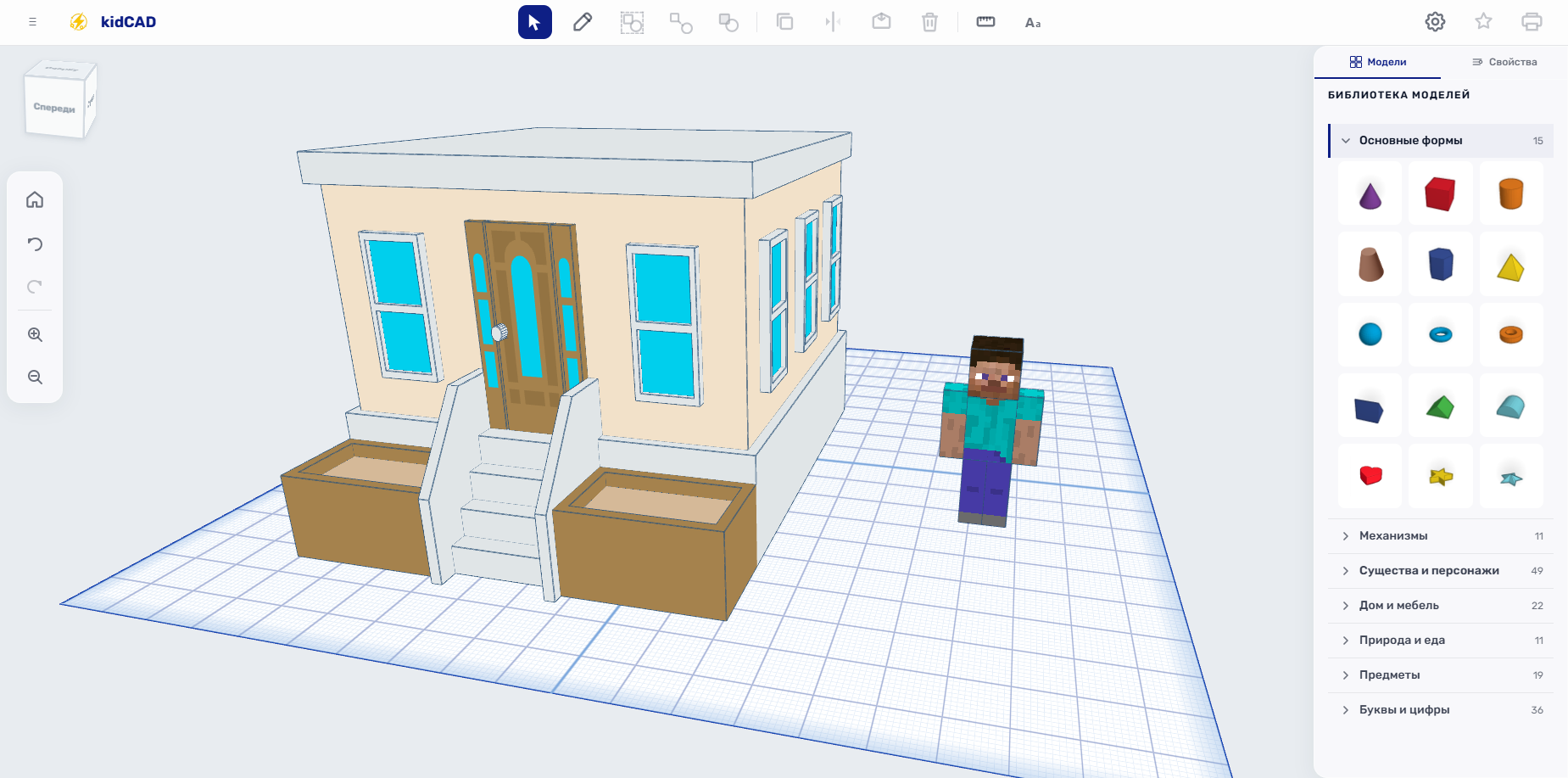Image resolution: width=1568 pixels, height=778 pixels.
Task: Click the Спереди face of view cube
Action: pyautogui.click(x=54, y=107)
